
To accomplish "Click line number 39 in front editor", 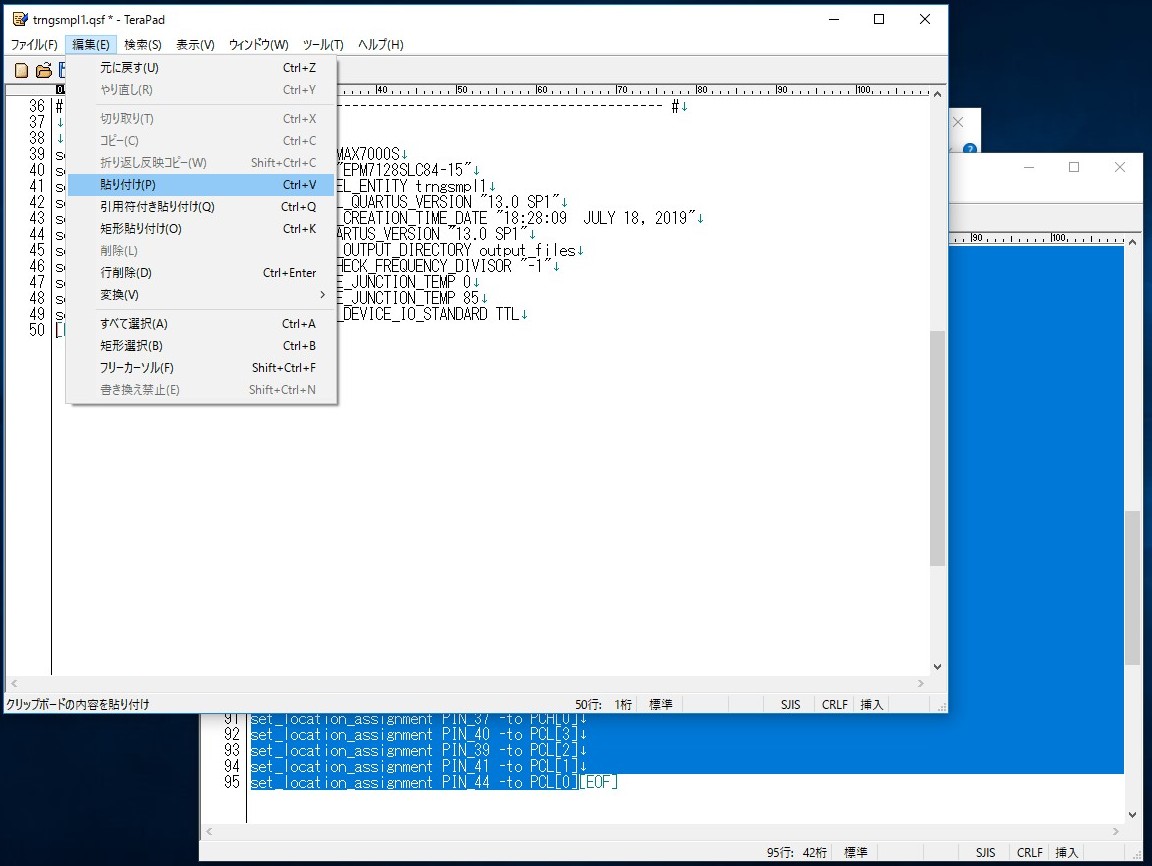I will 37,154.
